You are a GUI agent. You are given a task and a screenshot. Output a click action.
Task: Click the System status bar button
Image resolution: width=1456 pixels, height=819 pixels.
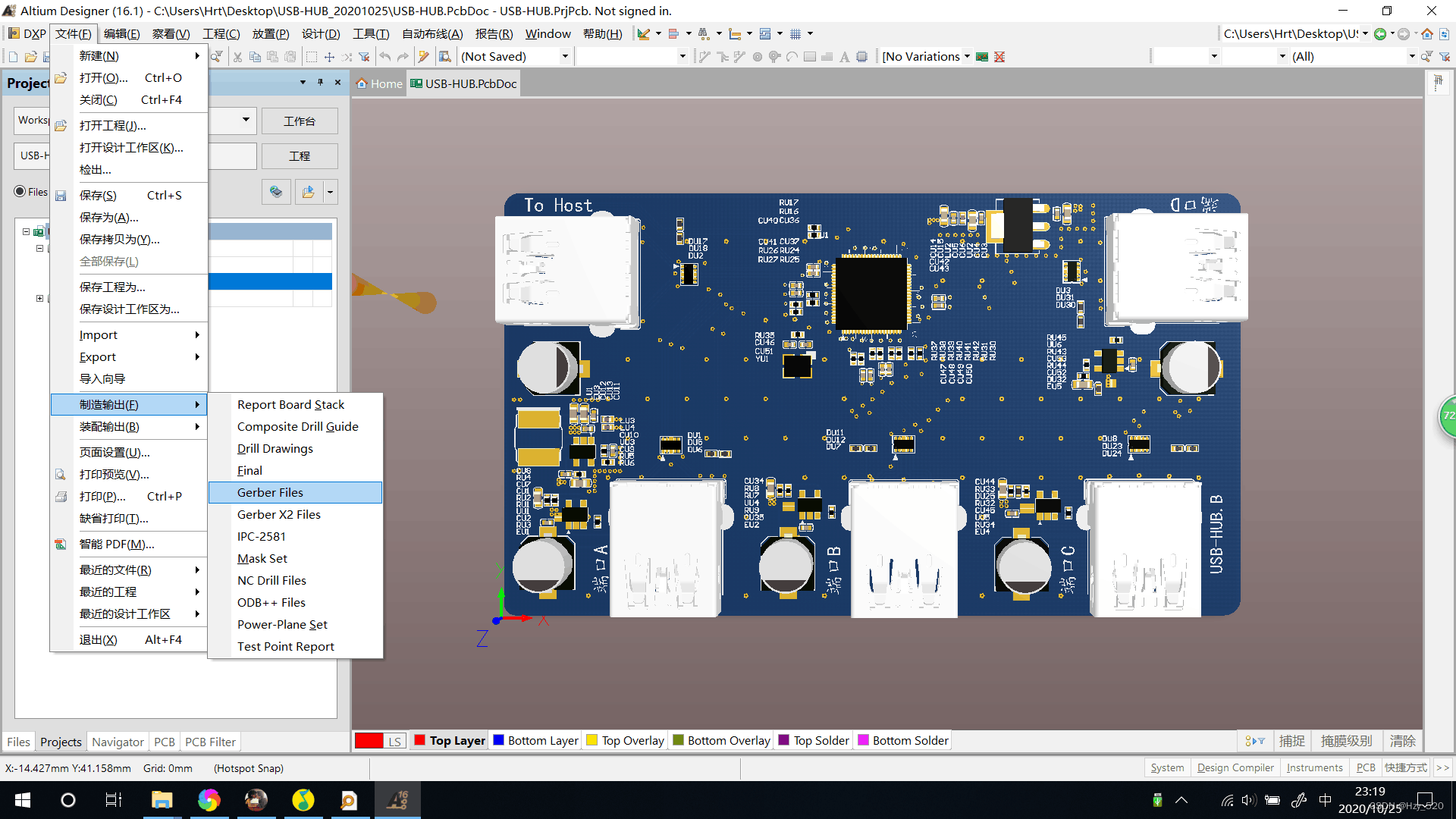point(1167,768)
